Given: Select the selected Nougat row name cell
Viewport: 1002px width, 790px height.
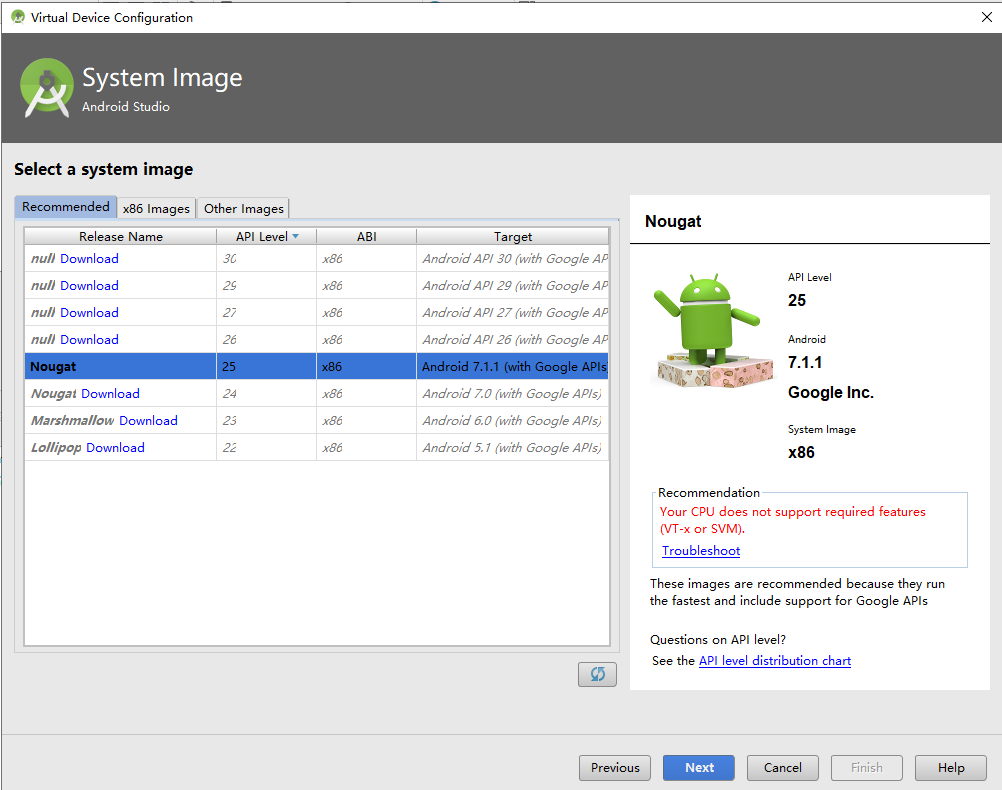Looking at the screenshot, I should coord(121,367).
